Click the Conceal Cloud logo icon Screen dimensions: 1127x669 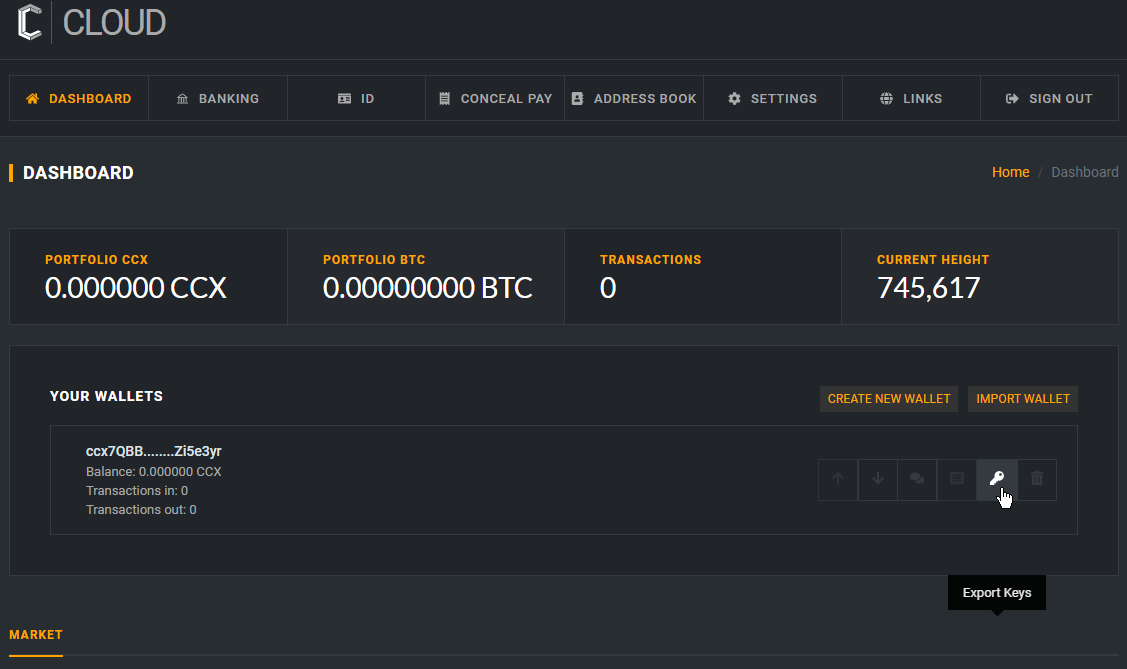point(29,22)
